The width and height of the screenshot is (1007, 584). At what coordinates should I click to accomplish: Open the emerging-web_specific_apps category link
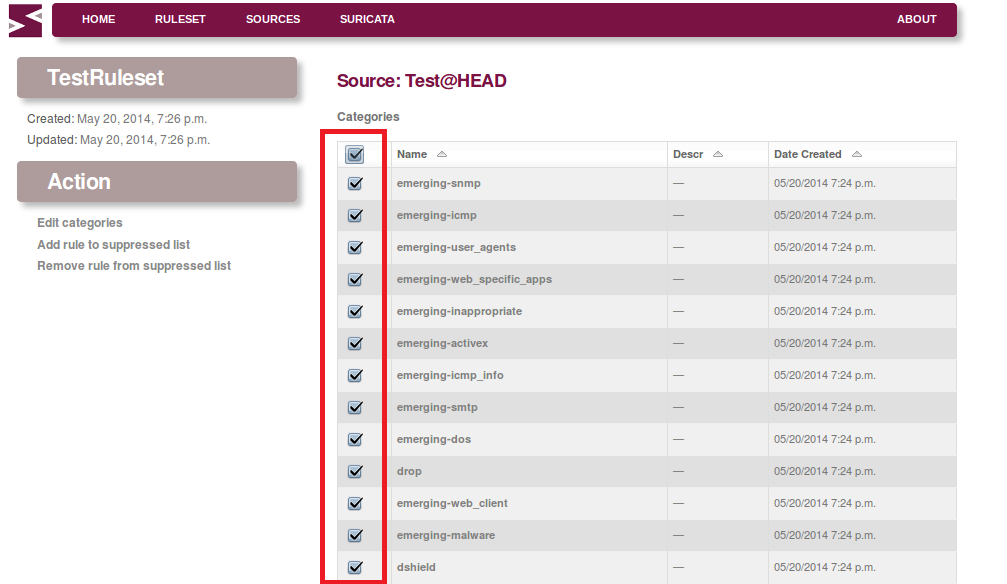click(x=474, y=279)
